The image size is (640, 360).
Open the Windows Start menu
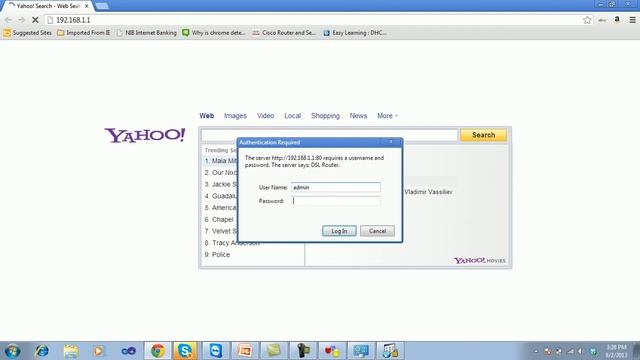(x=12, y=351)
